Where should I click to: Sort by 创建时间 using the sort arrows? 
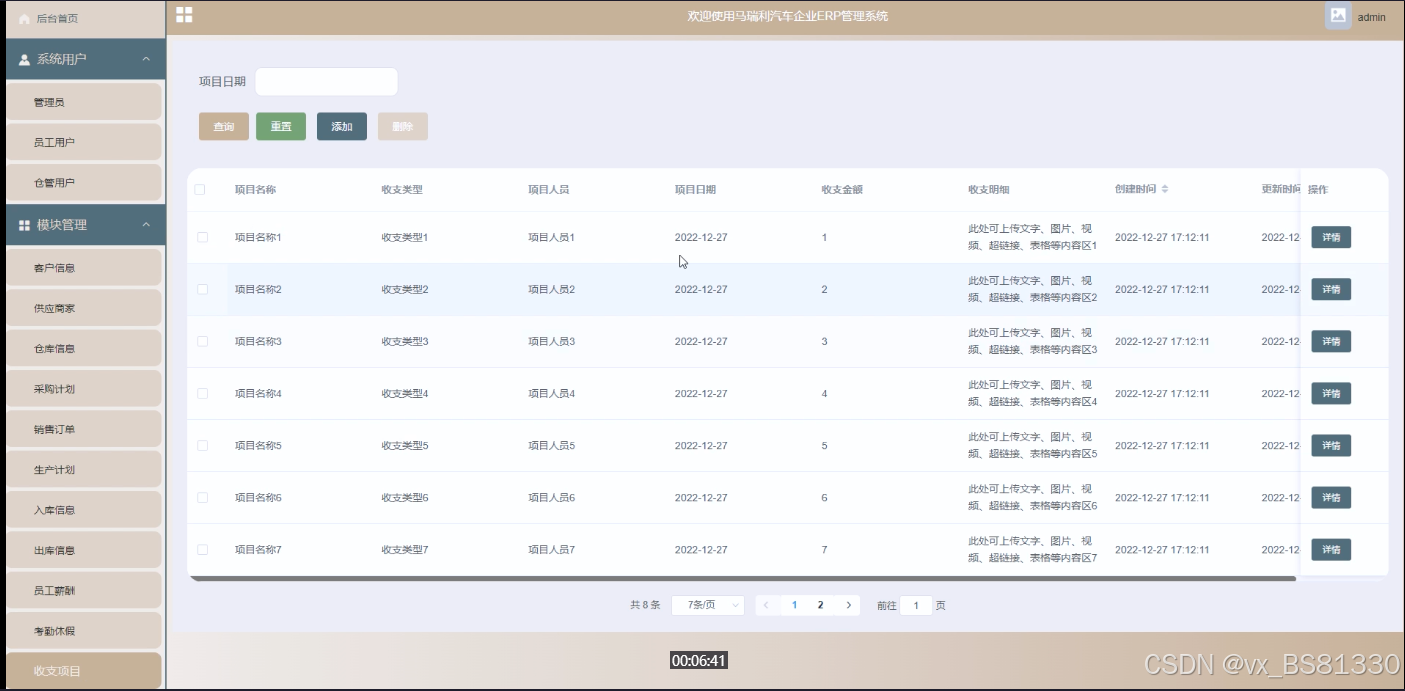point(1164,189)
